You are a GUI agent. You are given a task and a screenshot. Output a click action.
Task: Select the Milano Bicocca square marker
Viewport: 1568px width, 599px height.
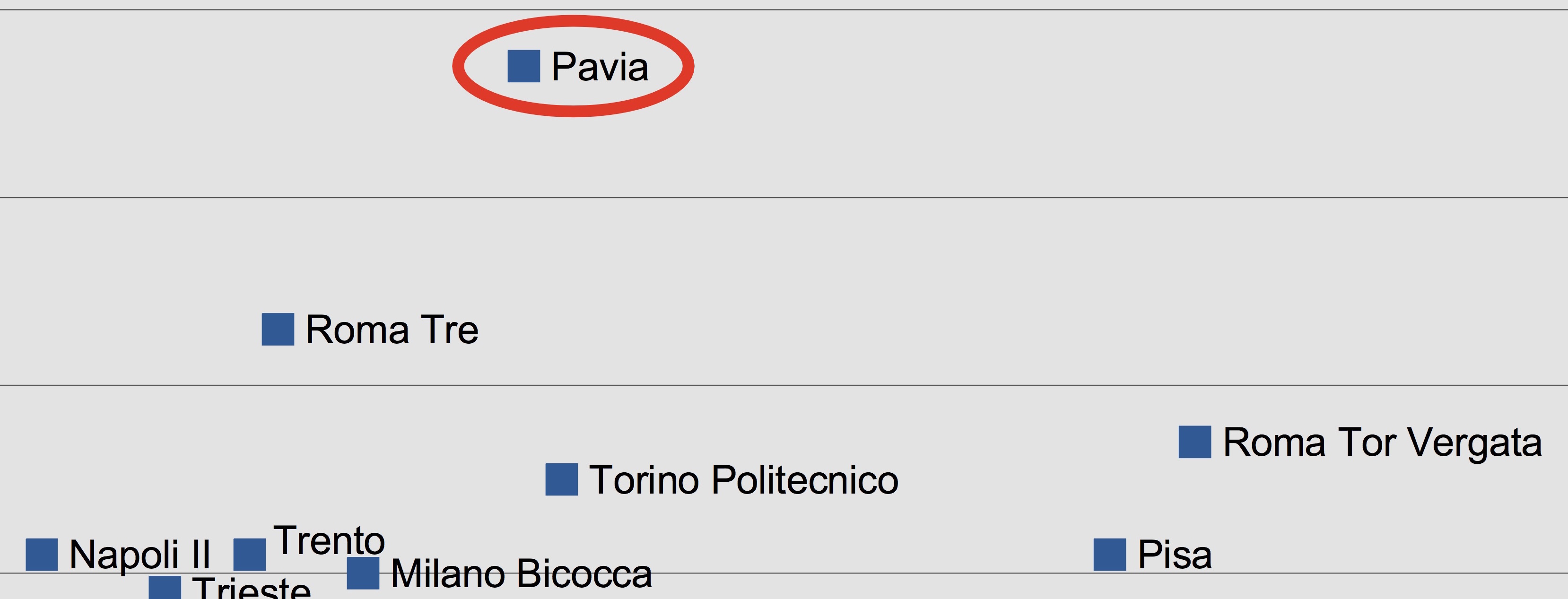tap(363, 573)
